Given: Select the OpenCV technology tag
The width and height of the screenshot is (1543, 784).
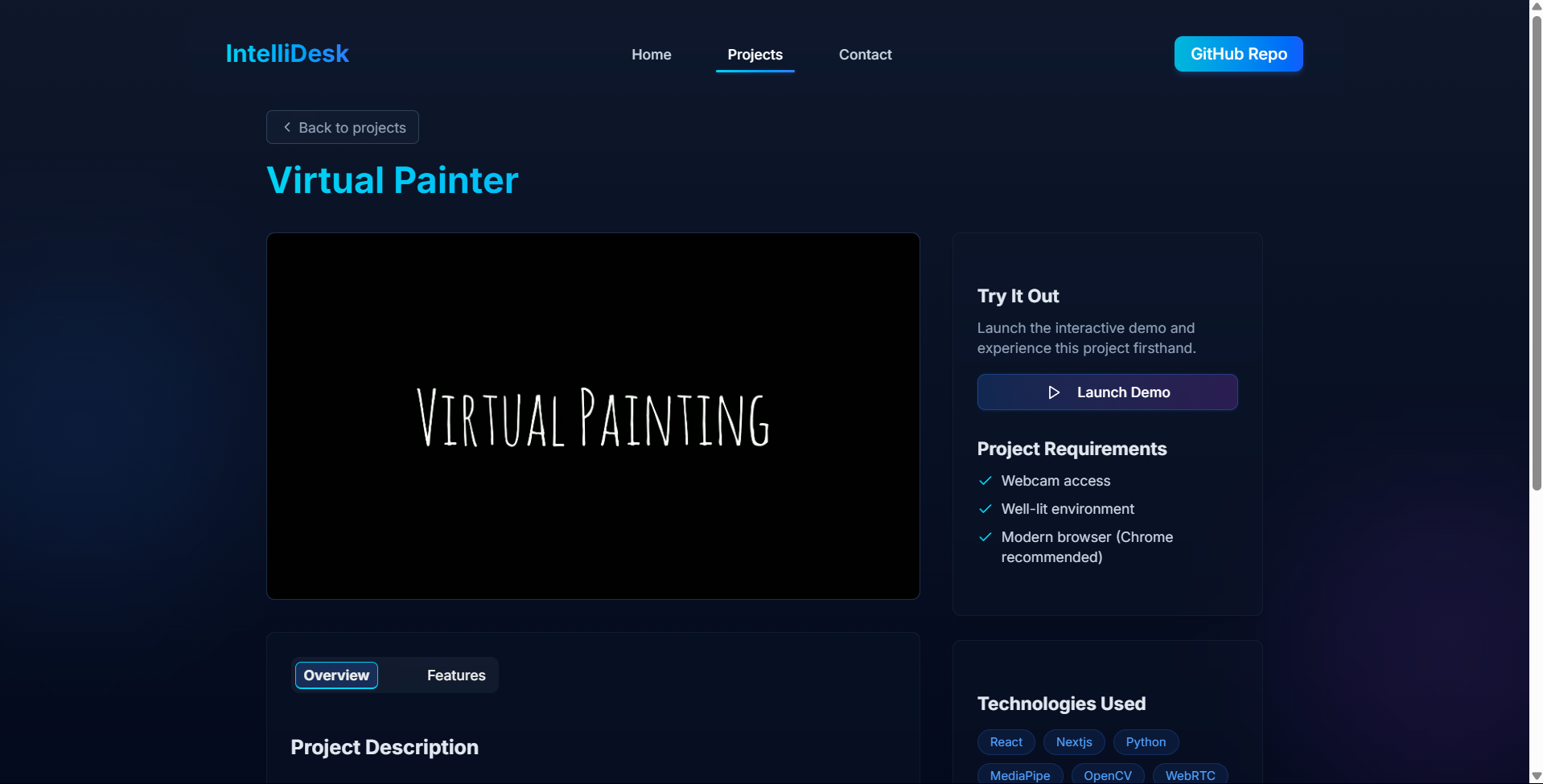Looking at the screenshot, I should click(x=1108, y=775).
